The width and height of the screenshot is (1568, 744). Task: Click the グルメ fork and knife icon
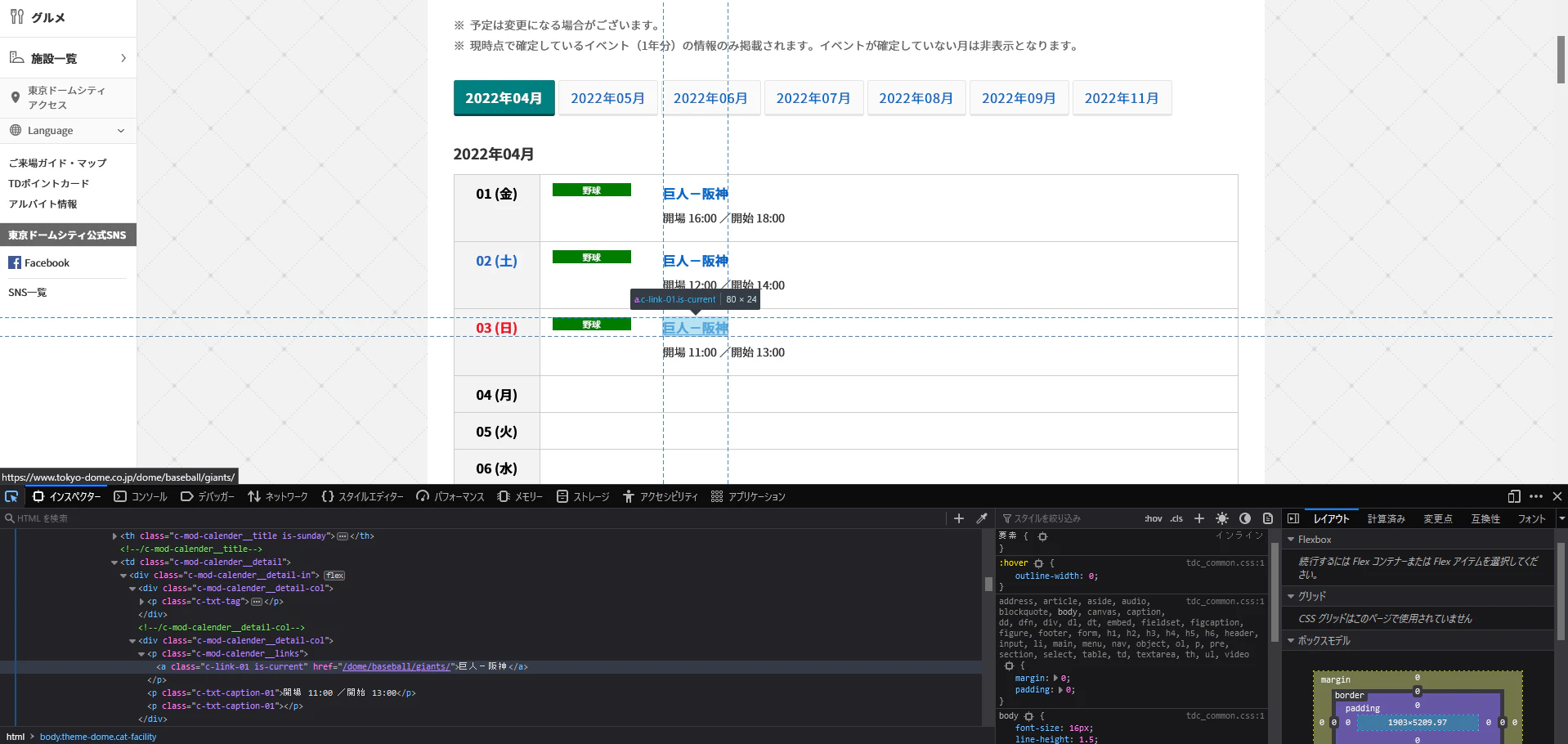click(16, 16)
